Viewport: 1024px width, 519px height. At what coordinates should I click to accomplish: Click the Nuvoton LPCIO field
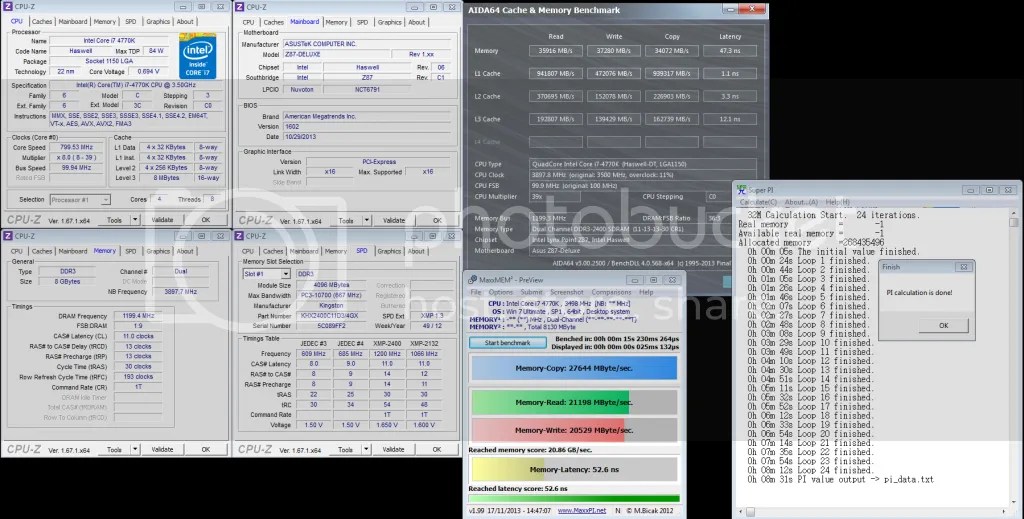[302, 89]
